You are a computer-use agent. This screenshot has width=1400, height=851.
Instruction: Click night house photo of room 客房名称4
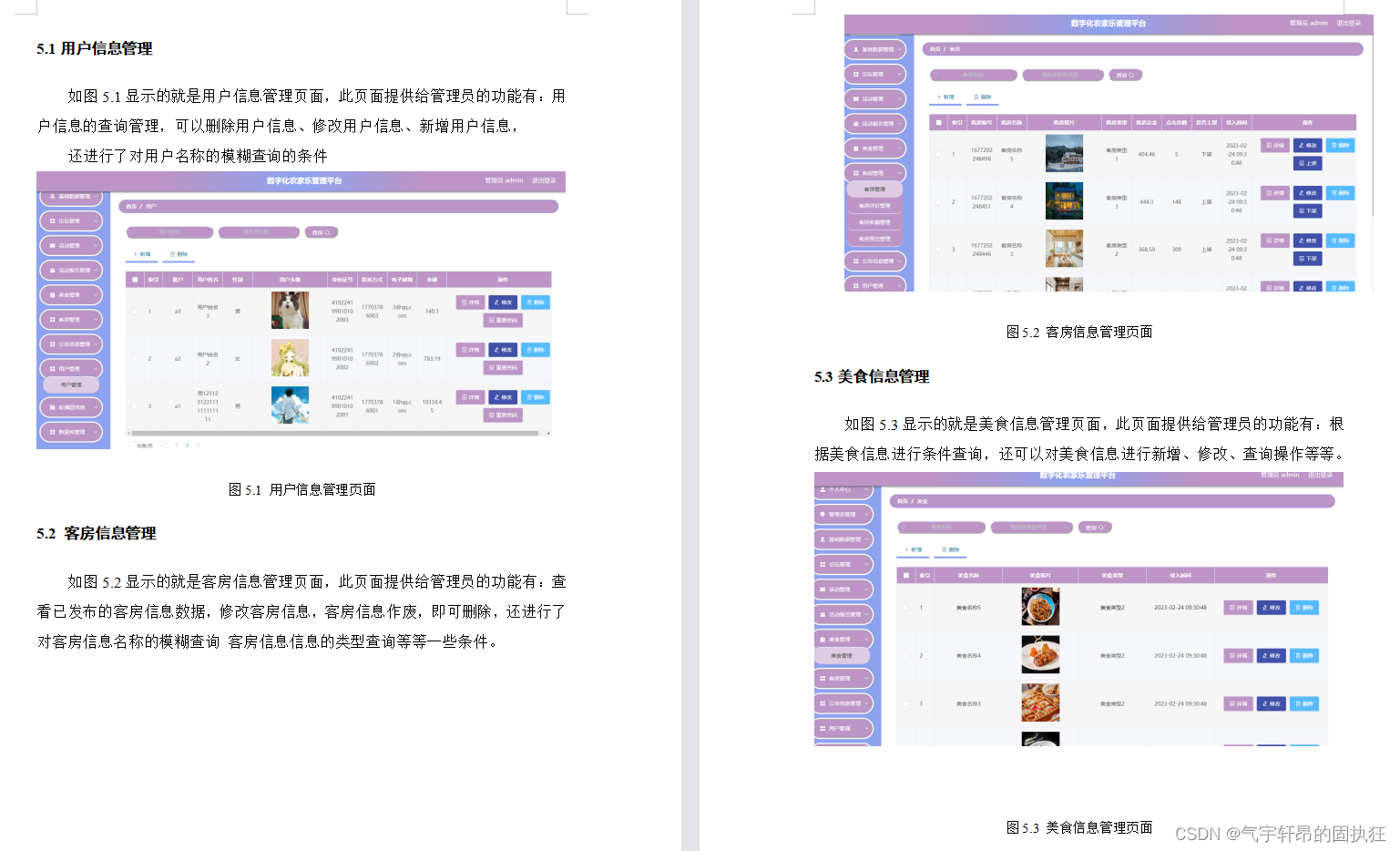[1064, 201]
